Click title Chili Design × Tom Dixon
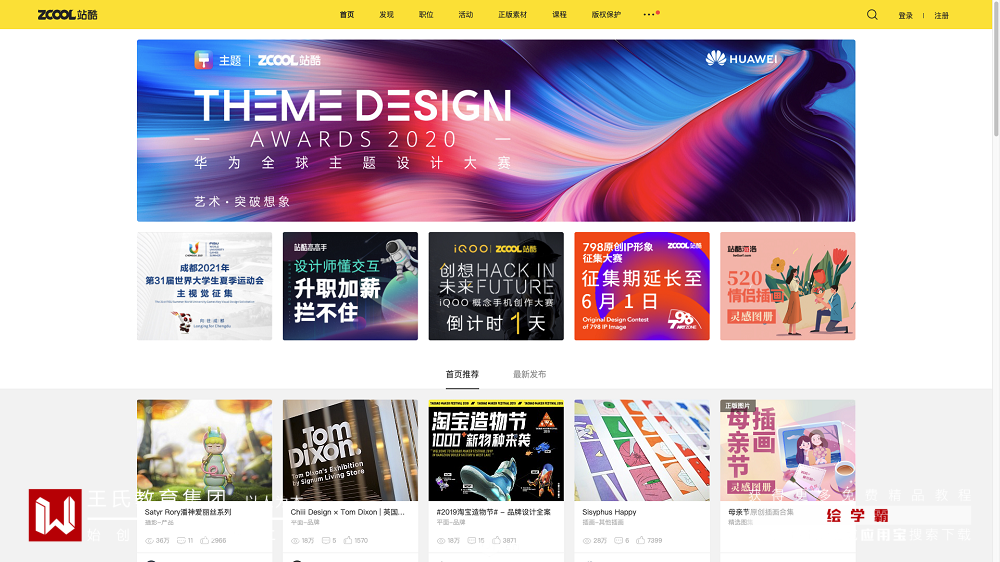The image size is (1000, 562). click(x=348, y=512)
